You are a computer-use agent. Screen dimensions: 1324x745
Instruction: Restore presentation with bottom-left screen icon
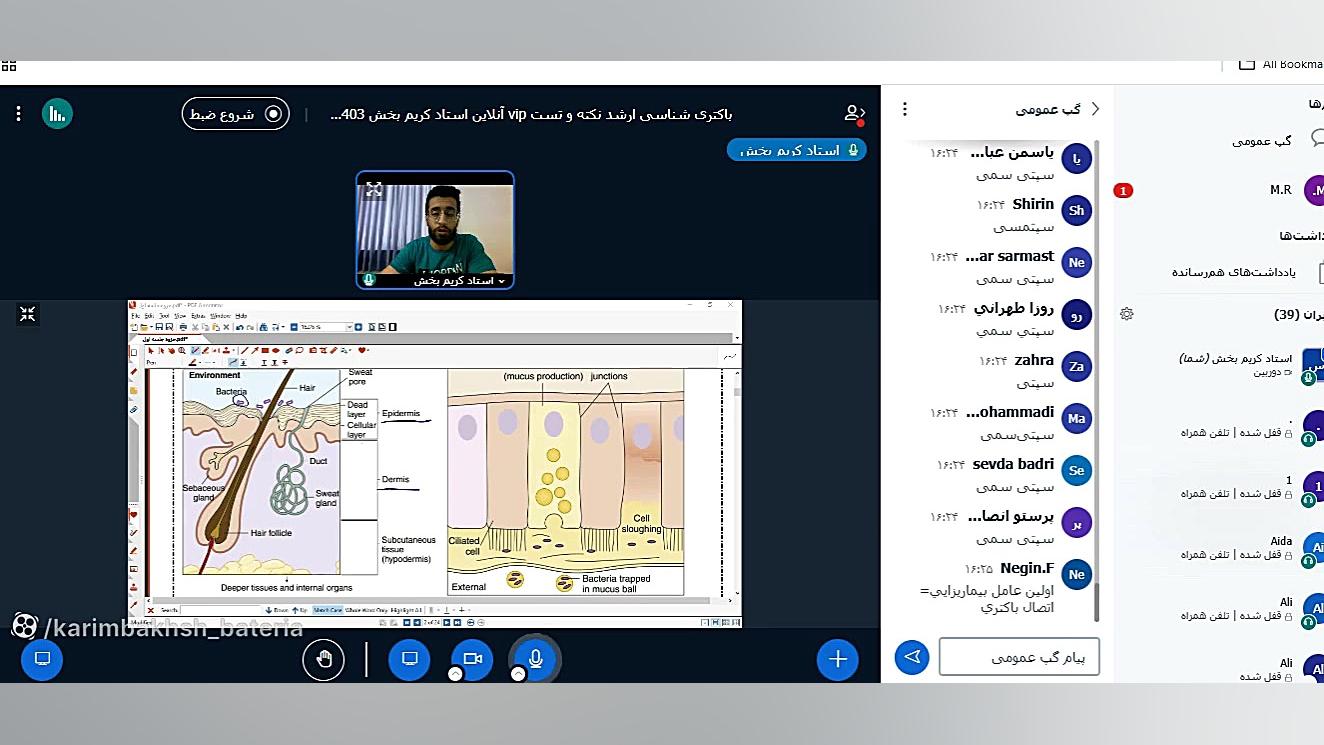[42, 658]
